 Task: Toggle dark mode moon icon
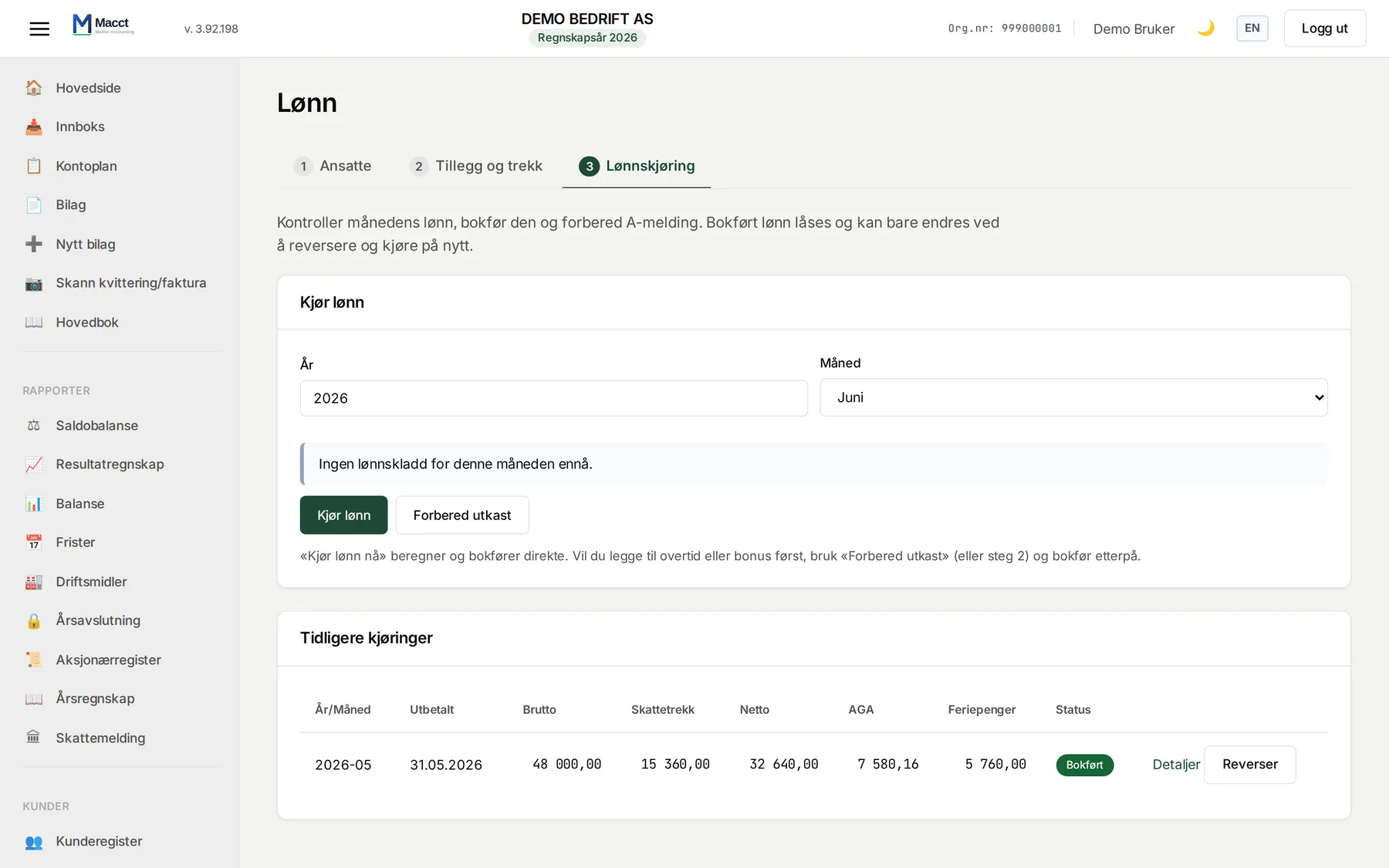point(1205,29)
